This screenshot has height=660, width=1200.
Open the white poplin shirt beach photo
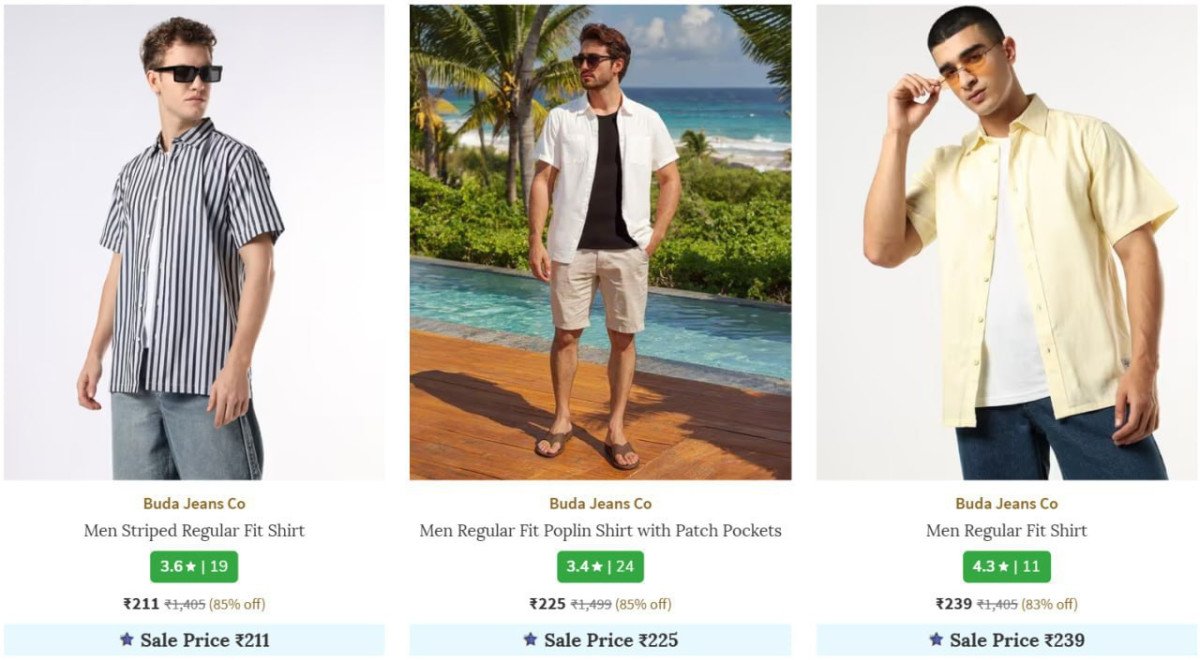pos(600,242)
